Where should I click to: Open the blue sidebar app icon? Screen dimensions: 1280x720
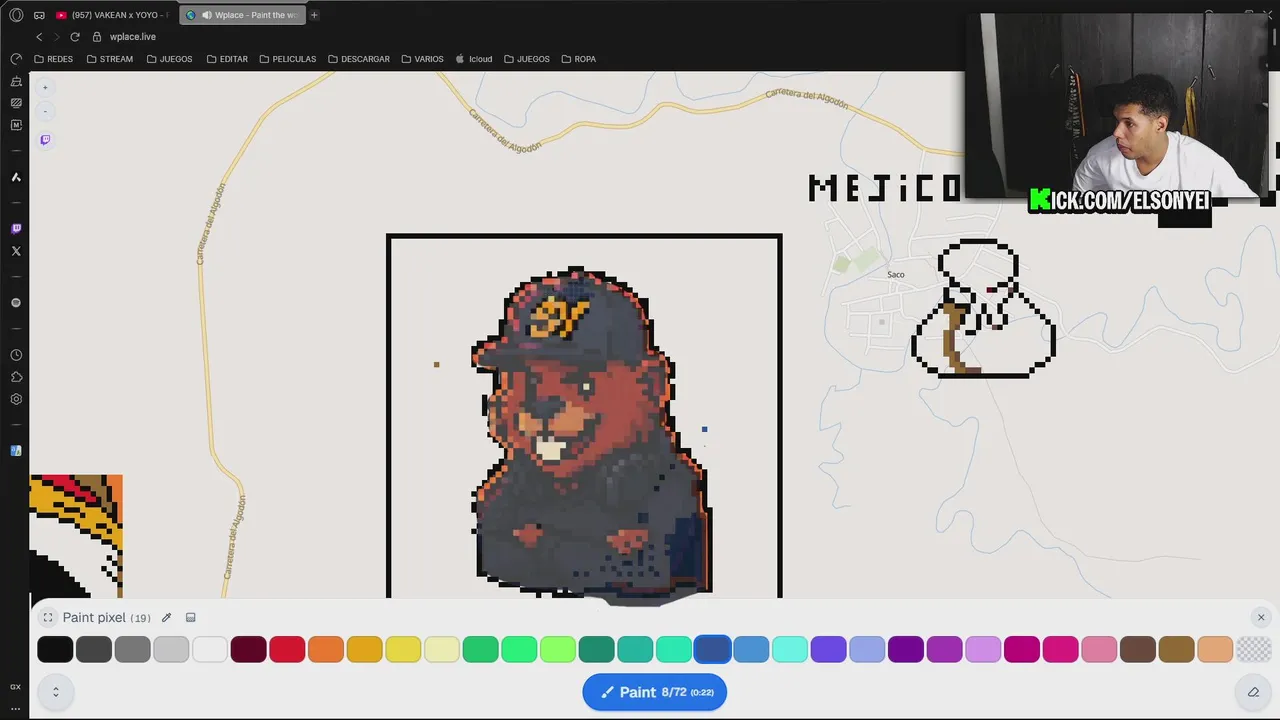tap(16, 451)
